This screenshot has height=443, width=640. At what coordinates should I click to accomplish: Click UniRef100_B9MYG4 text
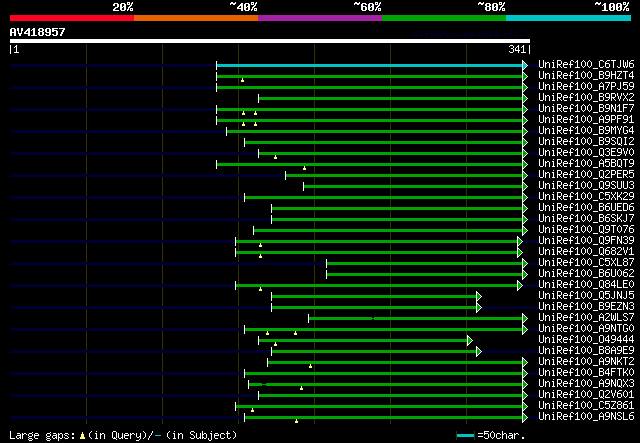586,131
